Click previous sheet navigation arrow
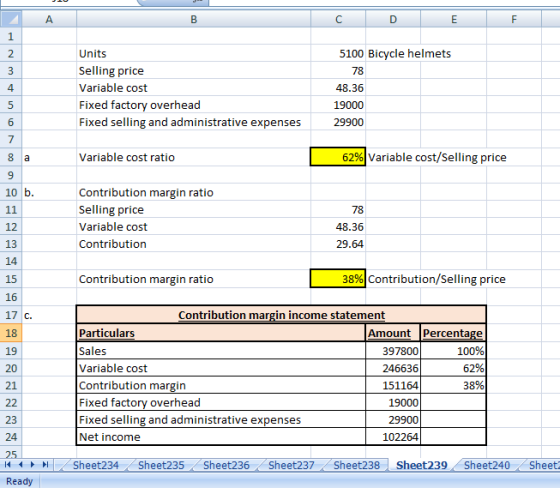This screenshot has width=560, height=488. 20,464
